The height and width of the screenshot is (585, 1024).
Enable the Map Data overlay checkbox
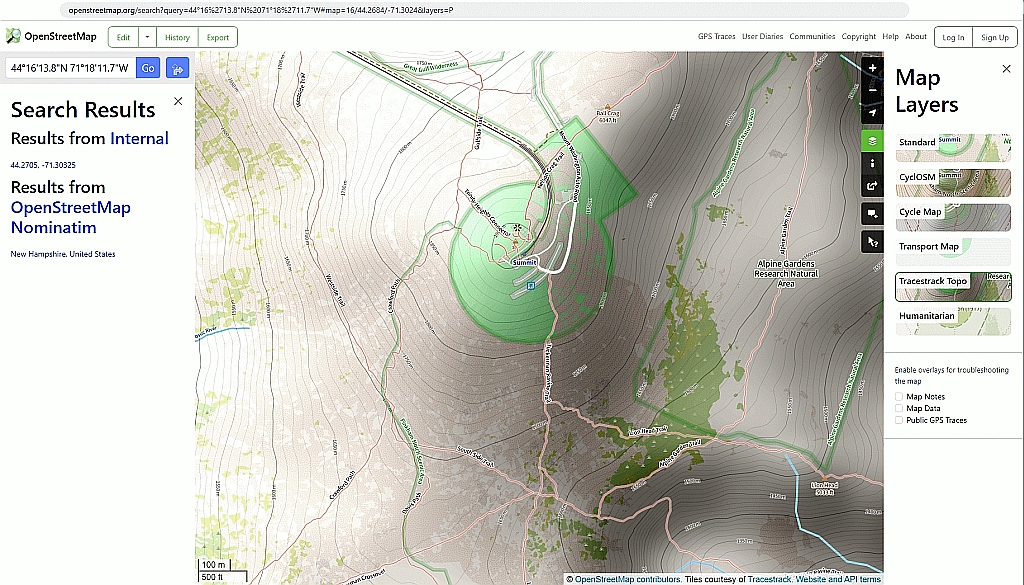[x=899, y=408]
